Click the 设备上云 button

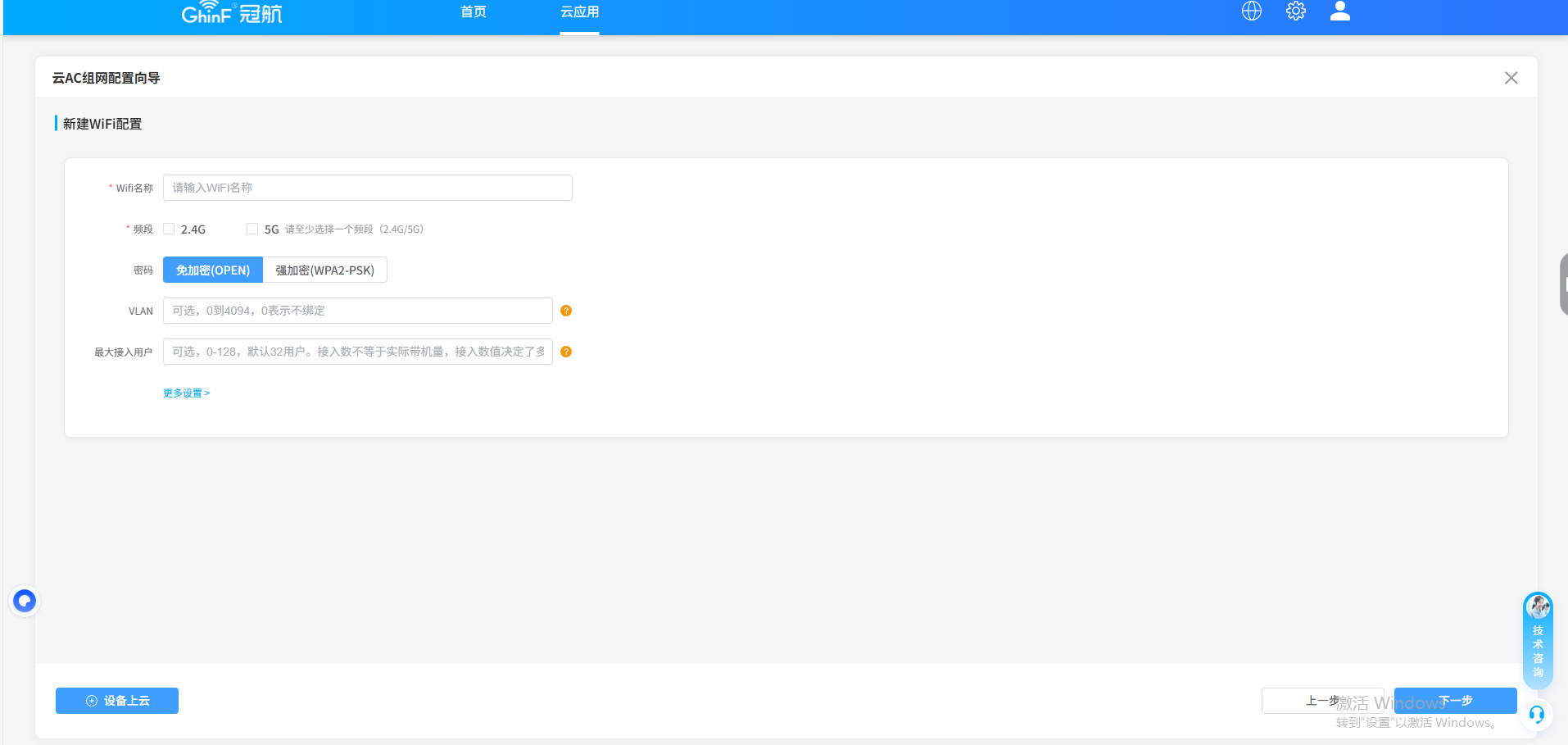(117, 701)
